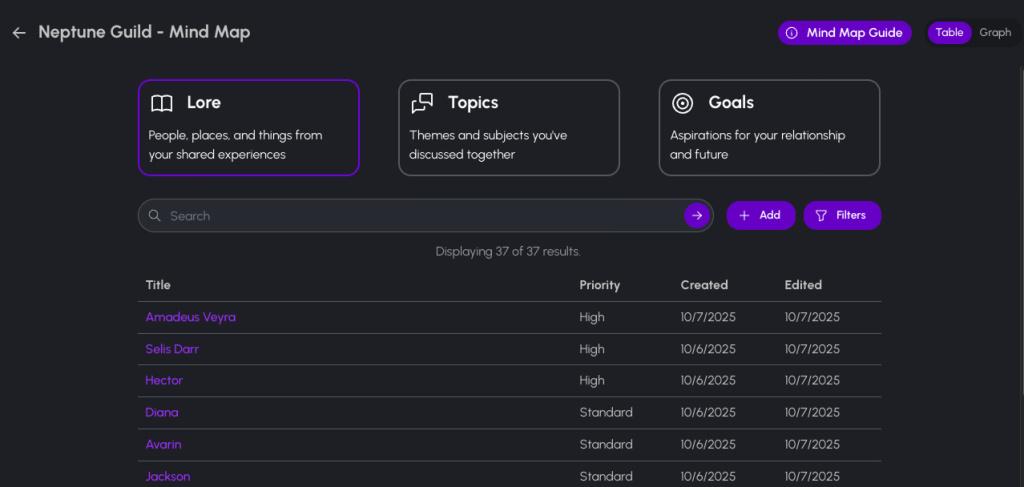Click the magnifier icon in search bar

click(155, 216)
